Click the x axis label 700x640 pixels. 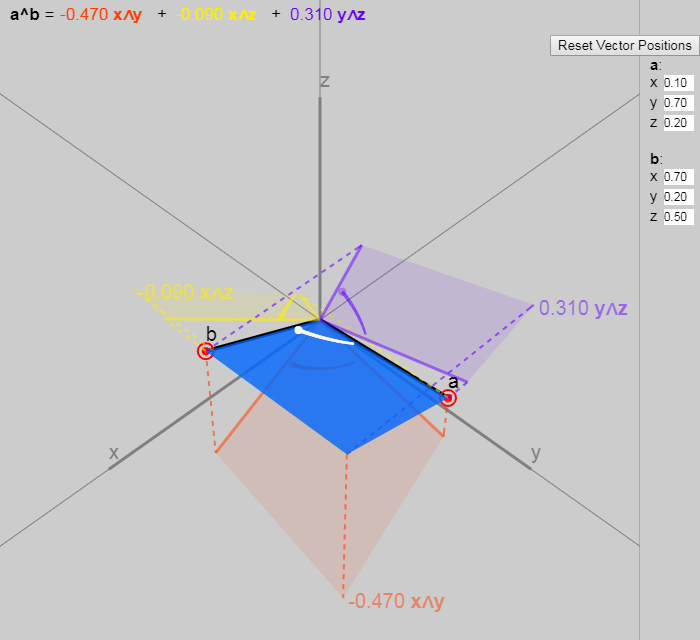pos(114,453)
